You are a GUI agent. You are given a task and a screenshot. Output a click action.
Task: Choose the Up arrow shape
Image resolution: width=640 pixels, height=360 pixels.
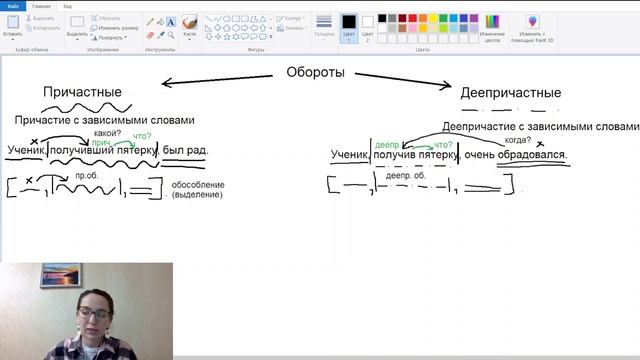pyautogui.click(x=262, y=28)
